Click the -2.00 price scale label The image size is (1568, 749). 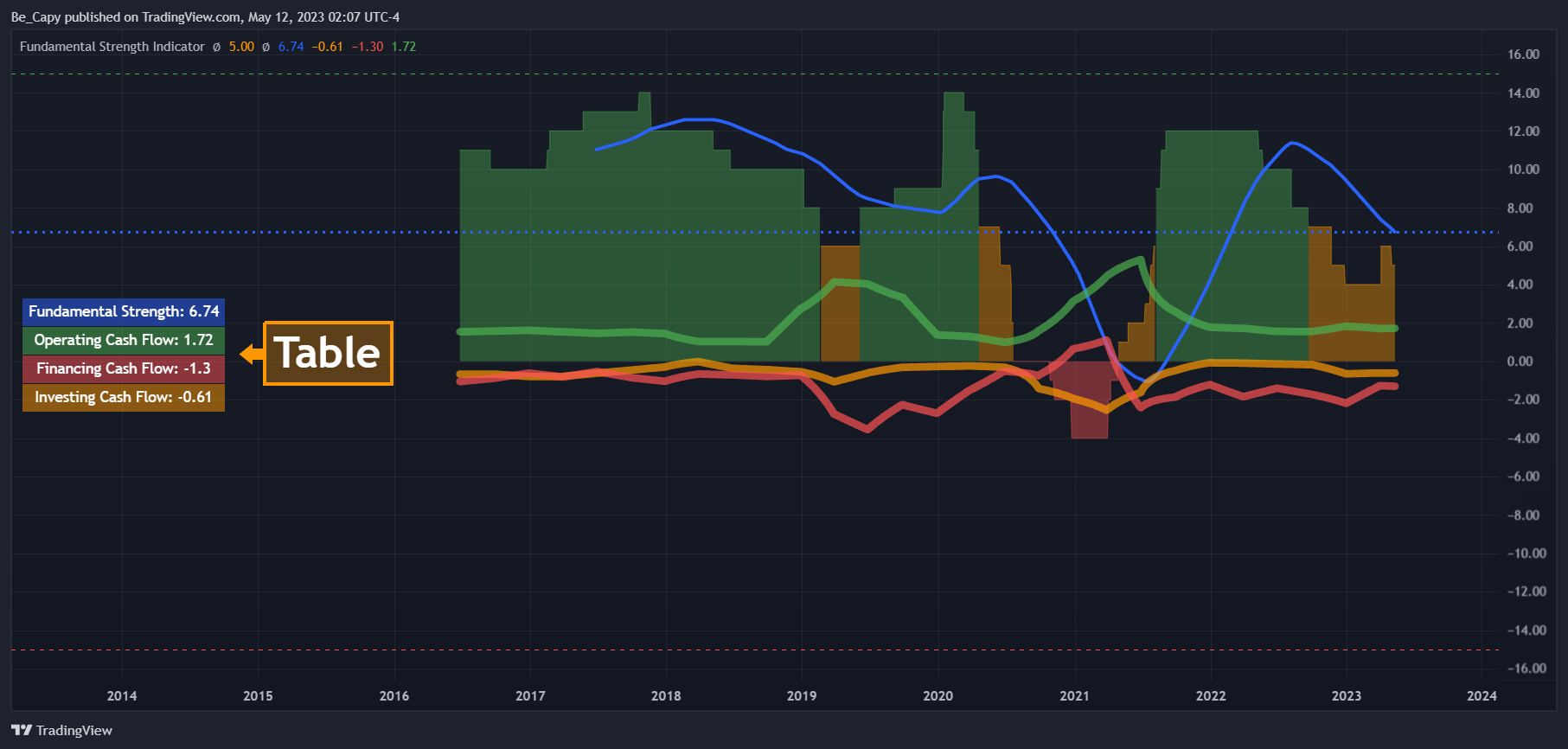(x=1523, y=400)
